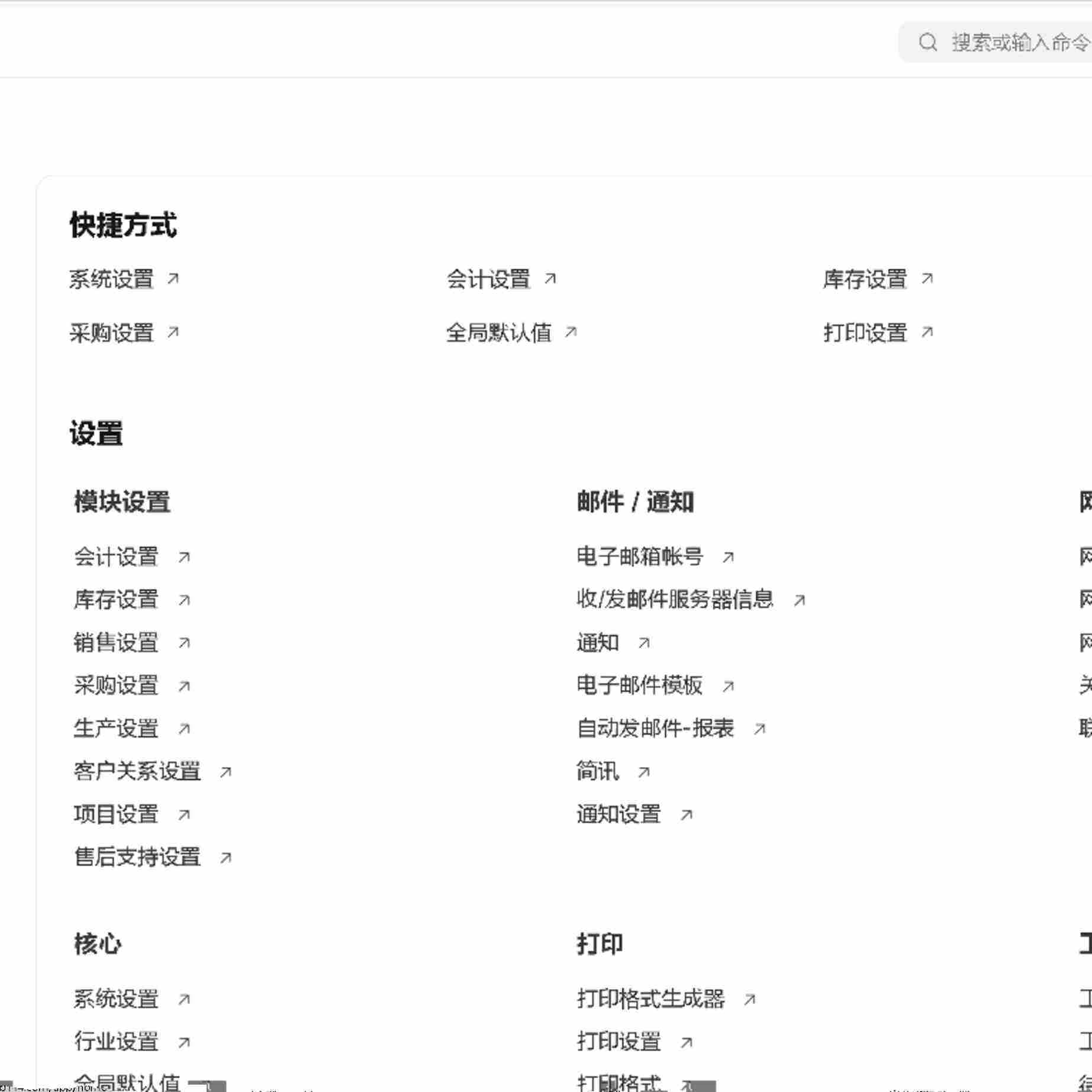
Task: Click the search input field at top right
Action: coord(1018,41)
